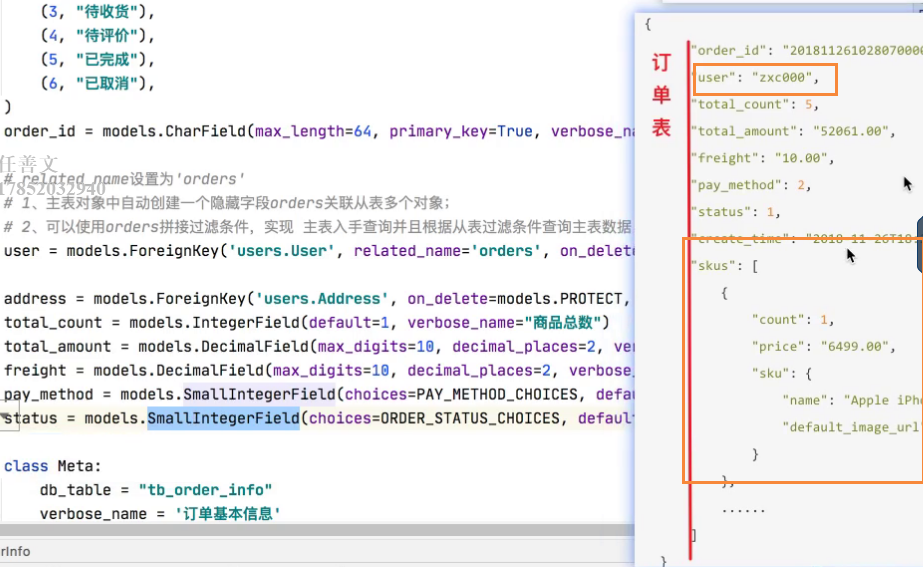Click the '订单基本信息' string
Viewport: 923px width, 567px height.
pos(228,514)
